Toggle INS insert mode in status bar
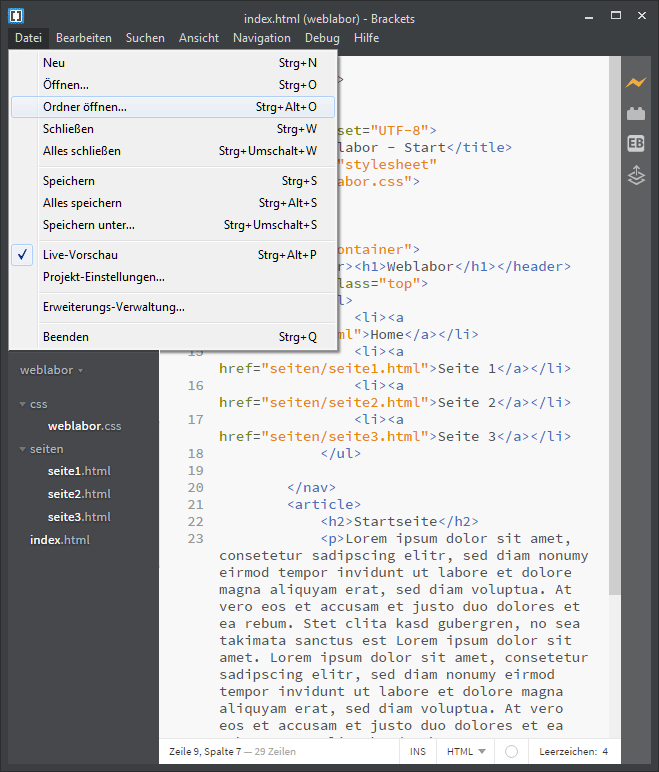 [417, 751]
